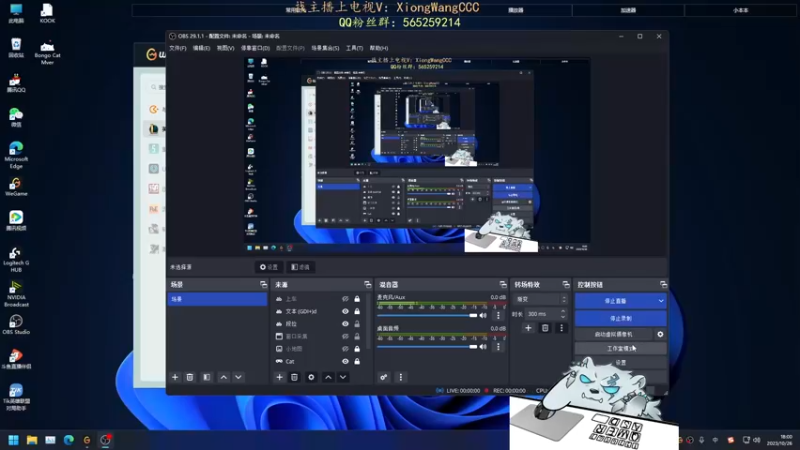The width and height of the screenshot is (800, 450).
Task: Click the blue stop streaming button
Action: 615,301
